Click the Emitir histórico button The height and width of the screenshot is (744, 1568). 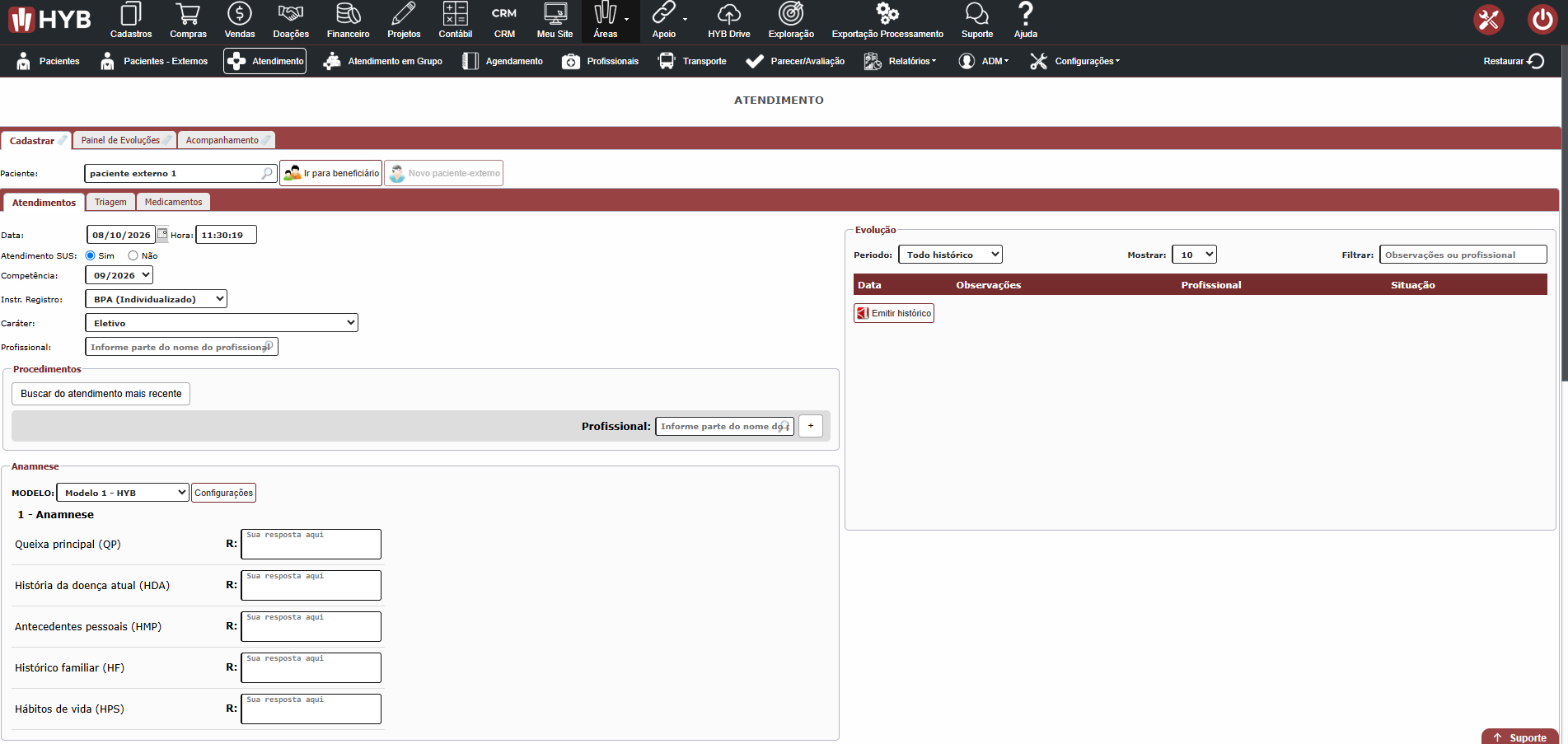click(894, 313)
